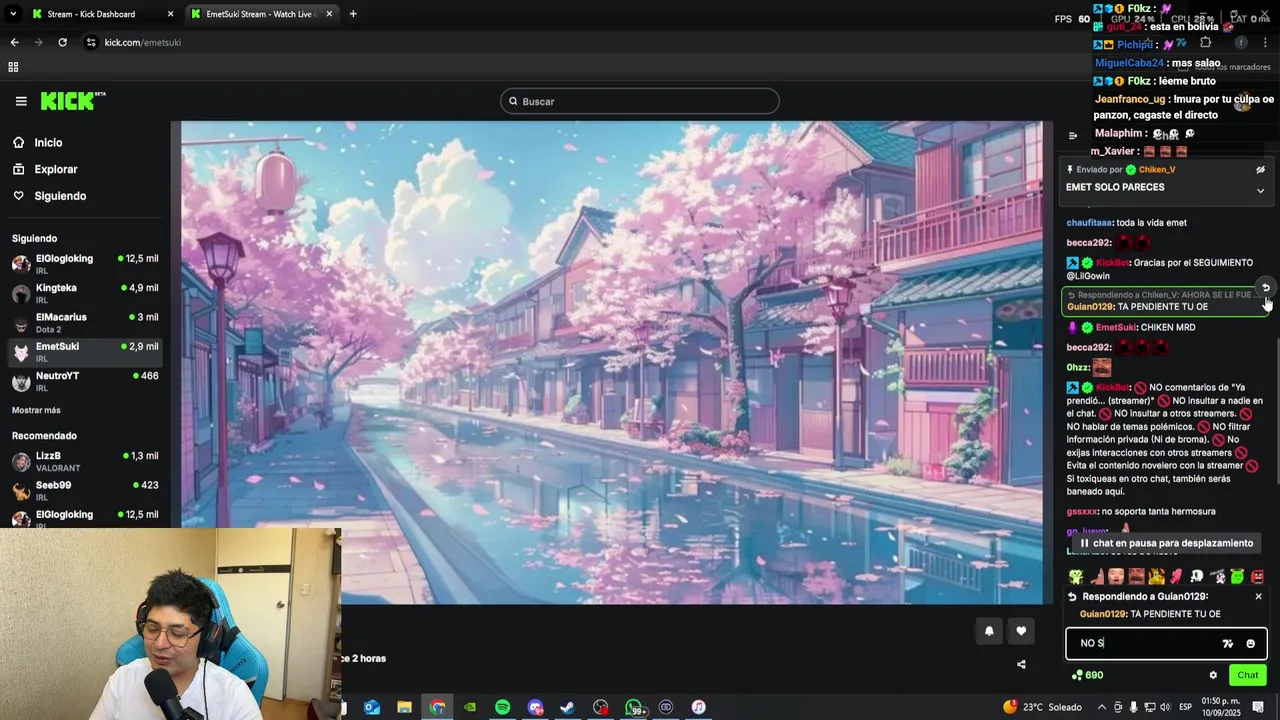
Task: Open Spotify from the taskbar
Action: [x=502, y=707]
